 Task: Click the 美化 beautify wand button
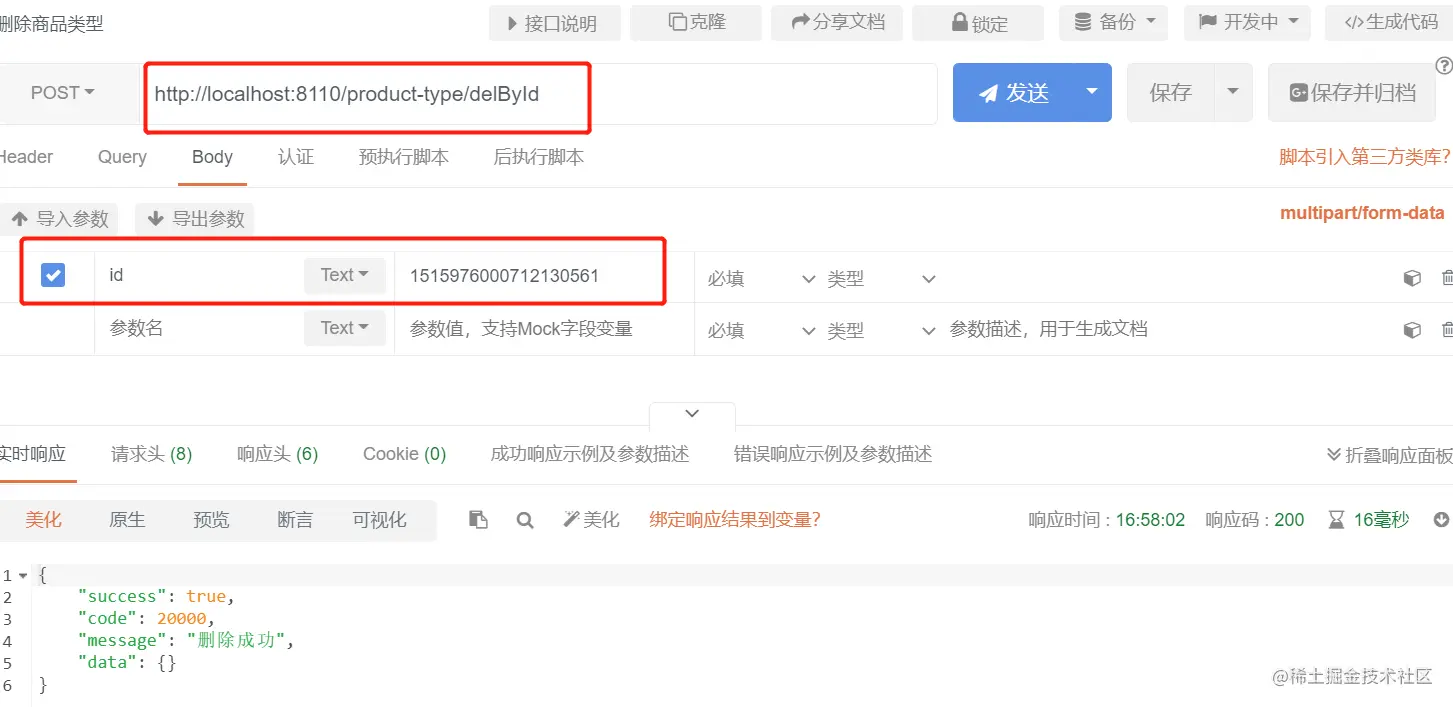point(591,520)
